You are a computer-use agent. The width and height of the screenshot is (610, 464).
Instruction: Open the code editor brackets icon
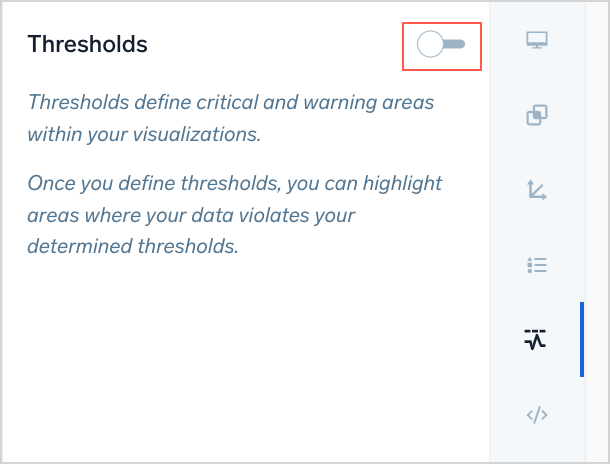tap(537, 414)
